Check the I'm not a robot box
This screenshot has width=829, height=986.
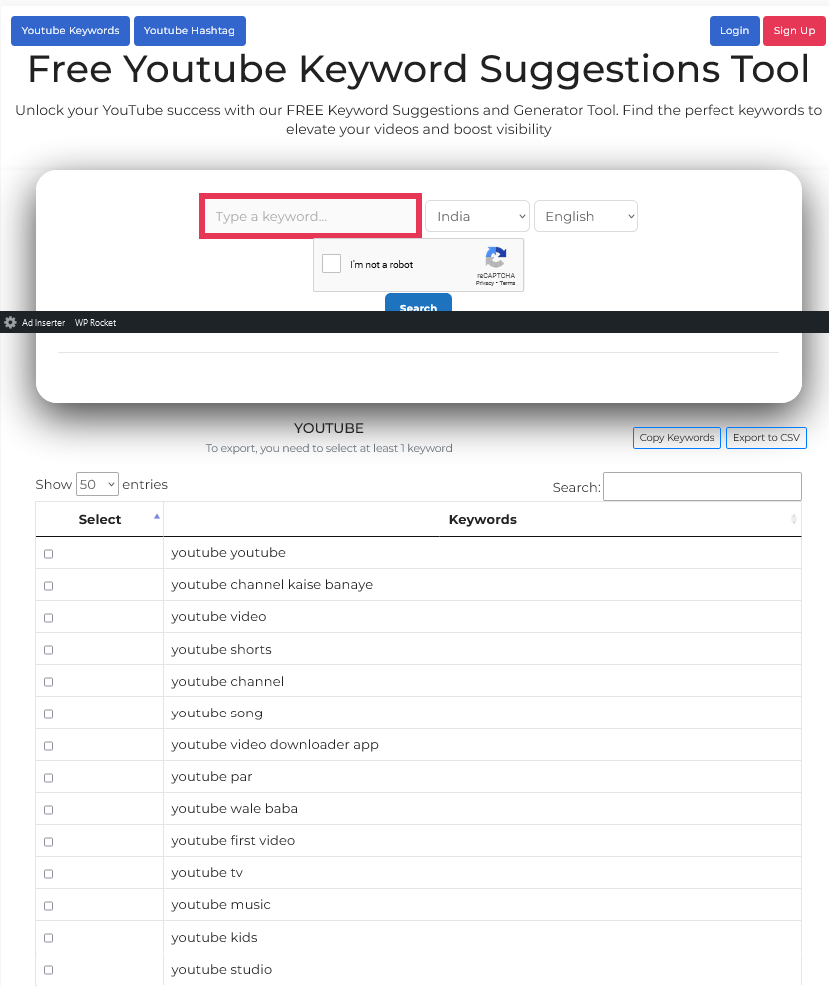(331, 263)
